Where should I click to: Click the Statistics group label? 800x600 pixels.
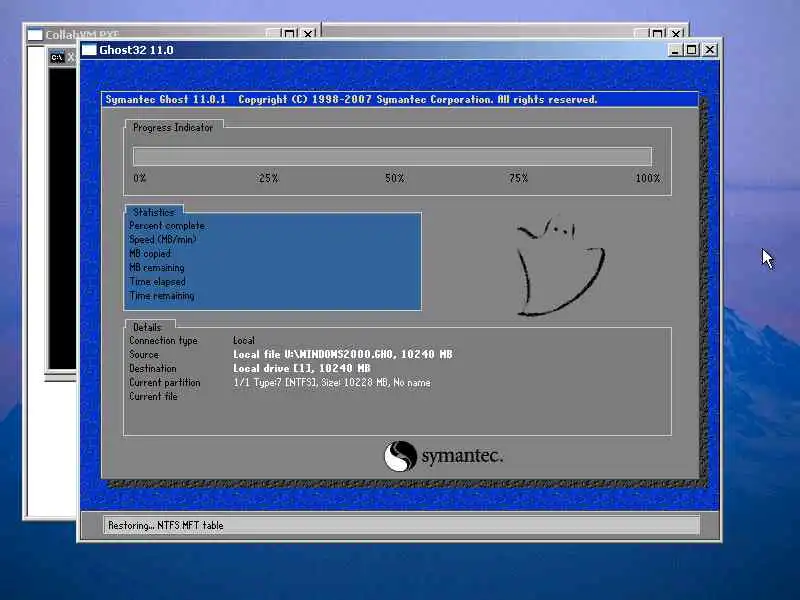[154, 212]
